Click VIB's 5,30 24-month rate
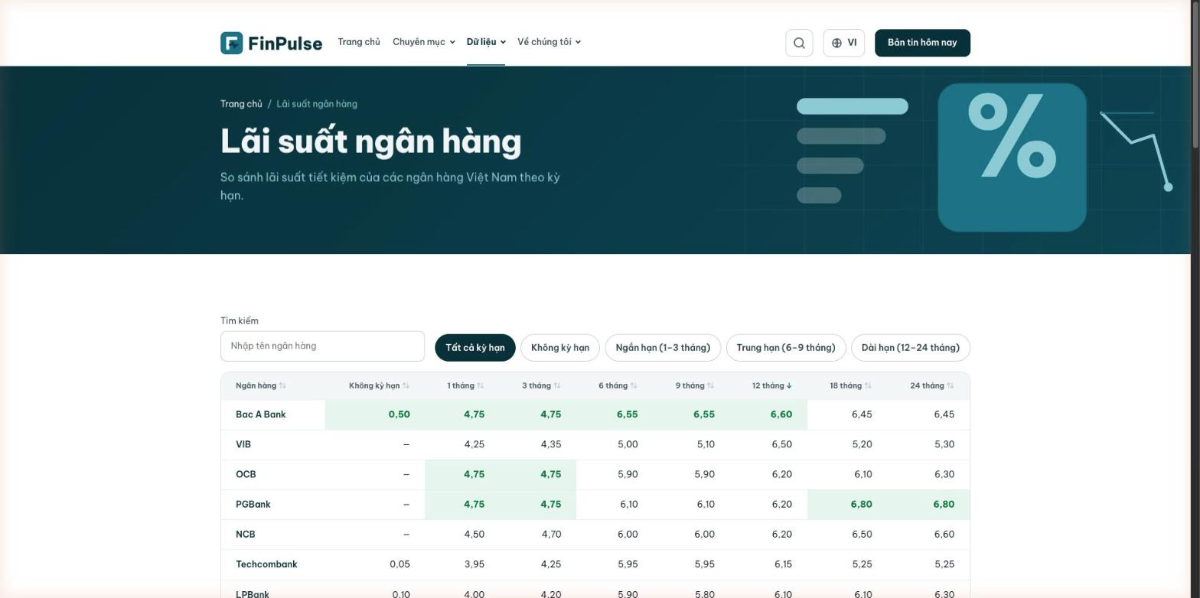 pyautogui.click(x=944, y=444)
